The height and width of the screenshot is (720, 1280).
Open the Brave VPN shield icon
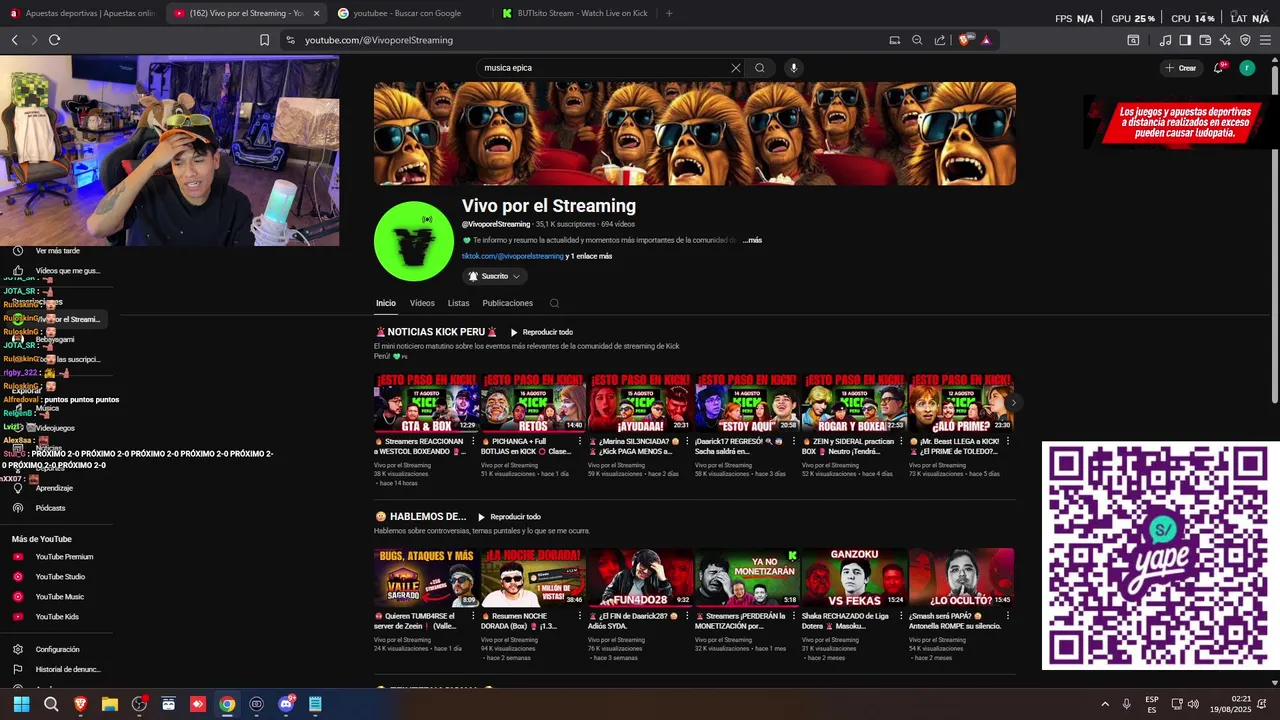[x=1245, y=40]
